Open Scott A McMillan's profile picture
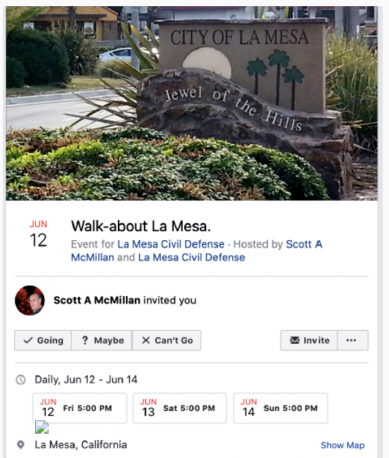389x458 pixels. 30,300
